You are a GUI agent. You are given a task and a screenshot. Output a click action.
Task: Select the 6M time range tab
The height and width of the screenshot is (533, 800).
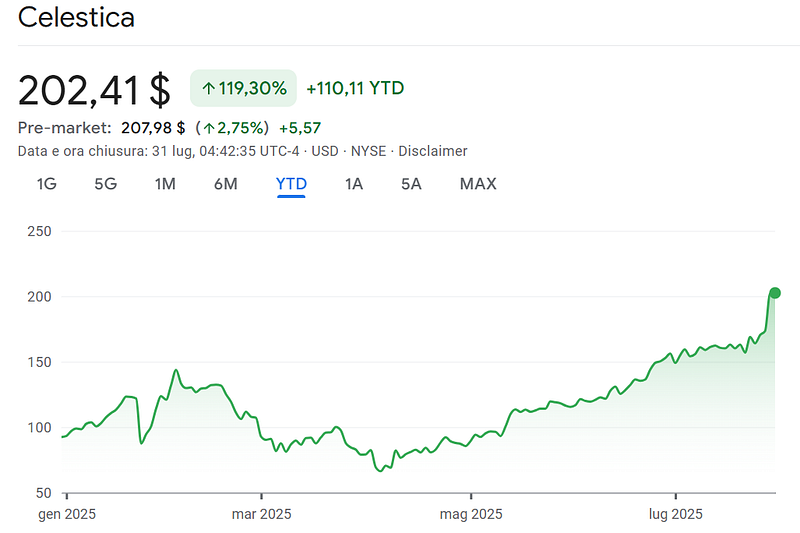tap(225, 184)
